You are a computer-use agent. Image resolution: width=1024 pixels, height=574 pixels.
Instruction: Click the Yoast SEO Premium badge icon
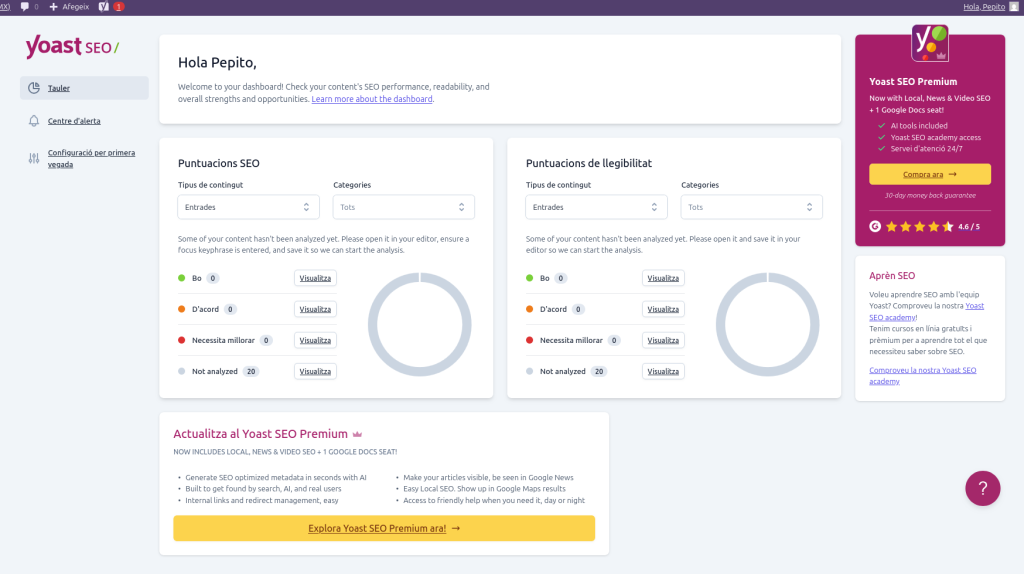pyautogui.click(x=930, y=44)
